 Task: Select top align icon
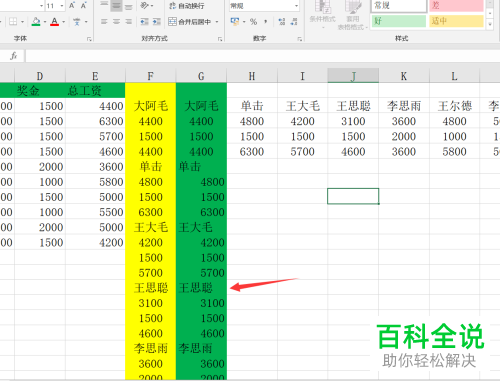tap(104, 5)
